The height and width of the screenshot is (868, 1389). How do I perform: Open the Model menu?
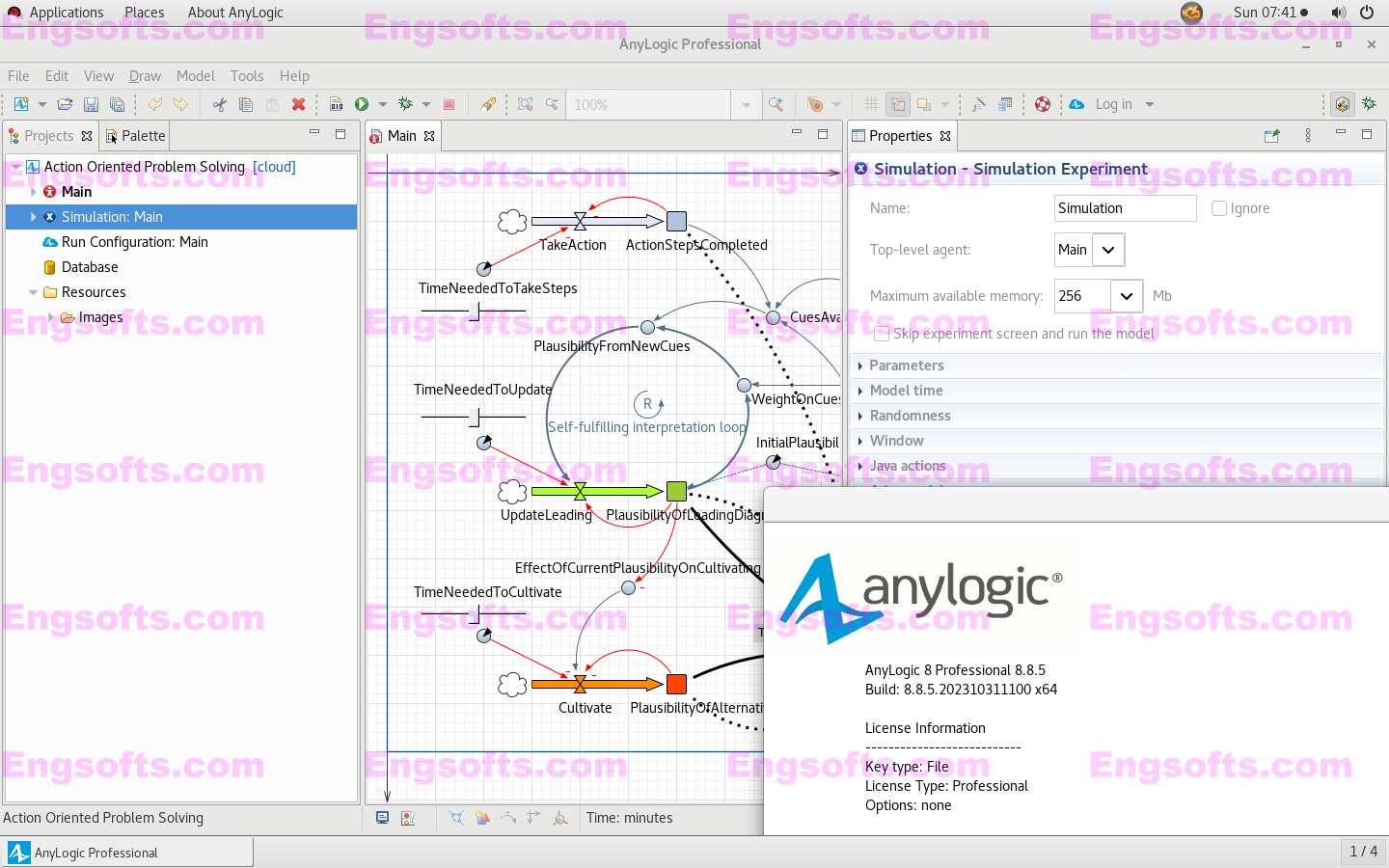(x=195, y=76)
